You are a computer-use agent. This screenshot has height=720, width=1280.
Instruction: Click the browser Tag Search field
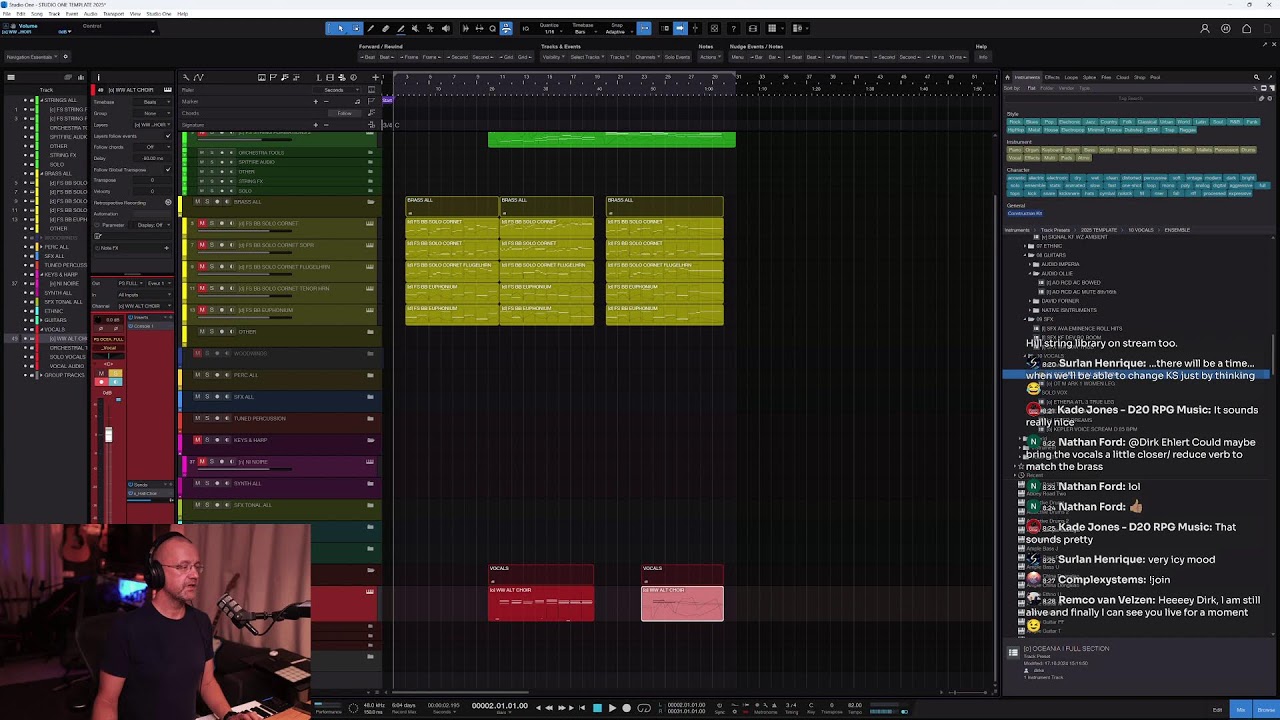[1130, 98]
